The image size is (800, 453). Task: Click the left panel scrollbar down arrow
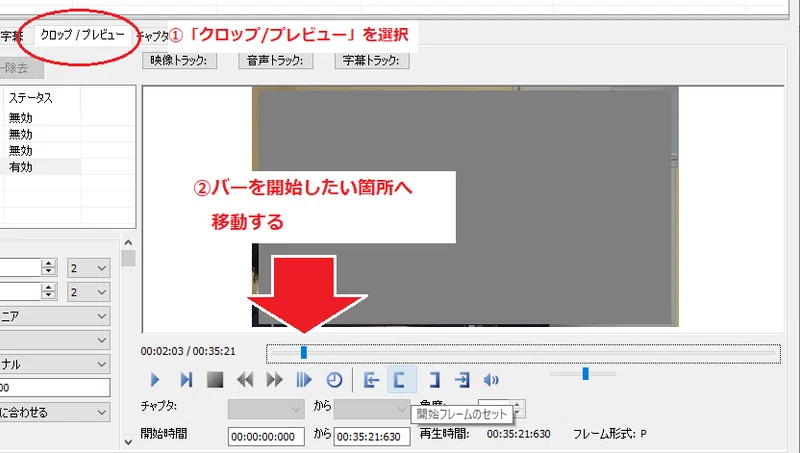pos(128,442)
